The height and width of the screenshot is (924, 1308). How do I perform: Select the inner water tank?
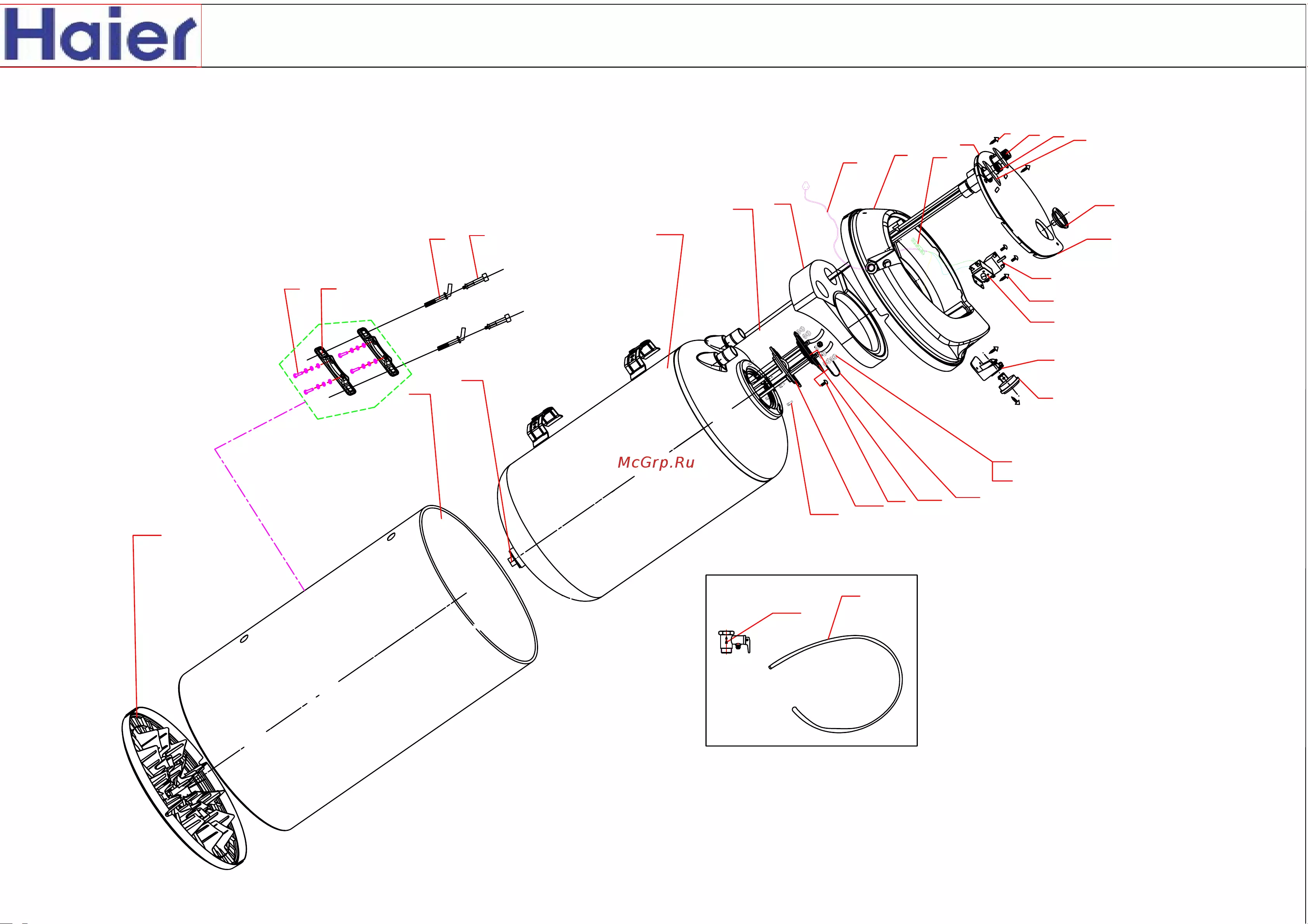(x=643, y=470)
